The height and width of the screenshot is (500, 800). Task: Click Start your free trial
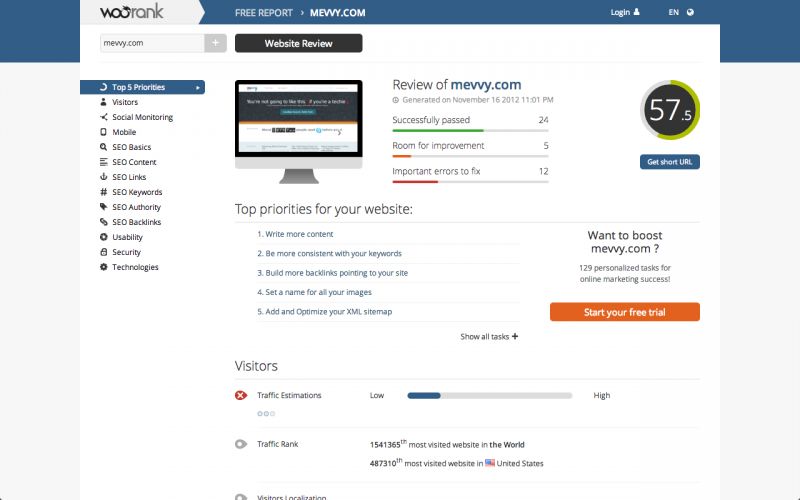624,312
